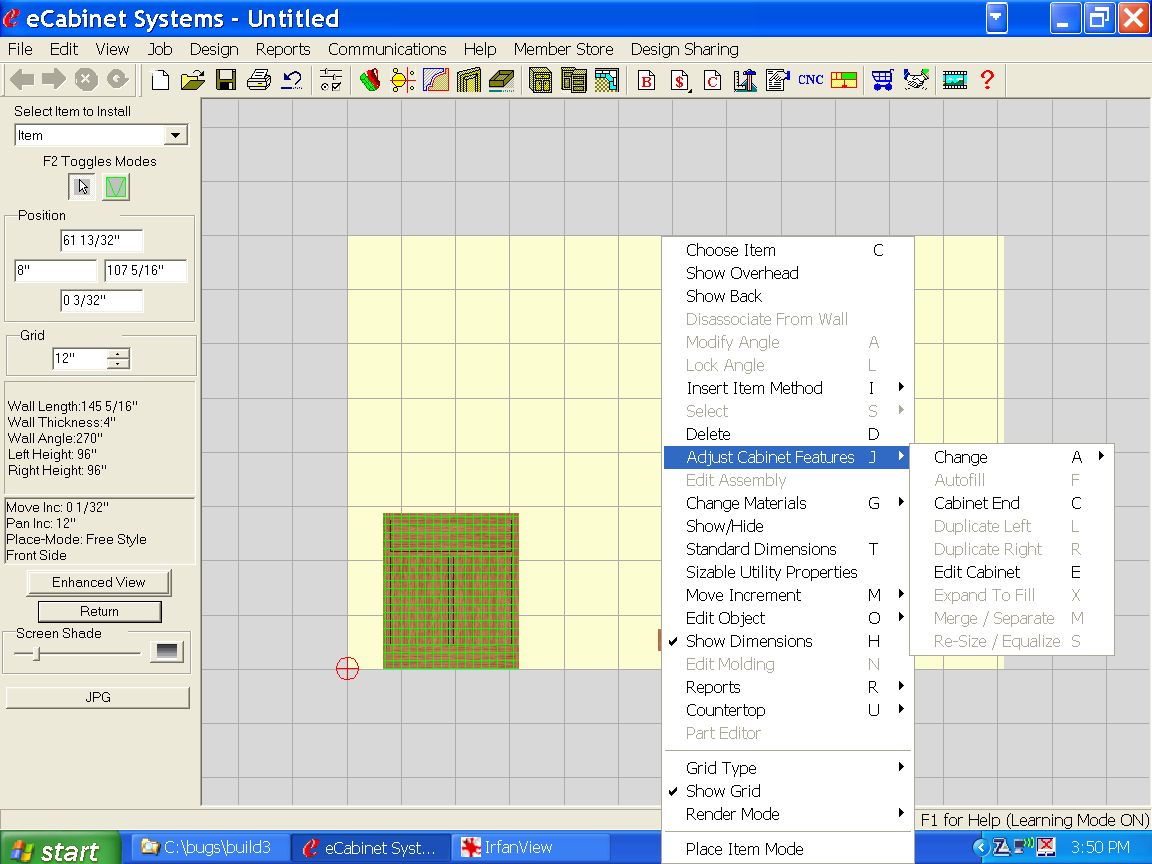
Task: Click the JPG button
Action: pos(98,697)
